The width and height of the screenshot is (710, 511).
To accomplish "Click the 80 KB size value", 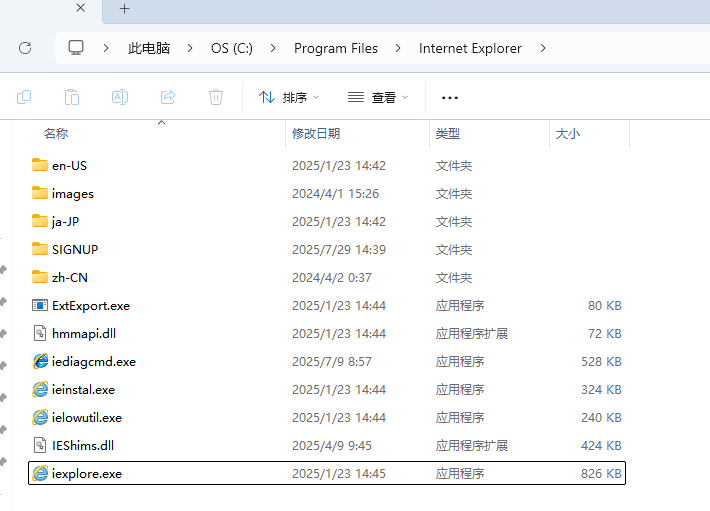I will point(604,306).
